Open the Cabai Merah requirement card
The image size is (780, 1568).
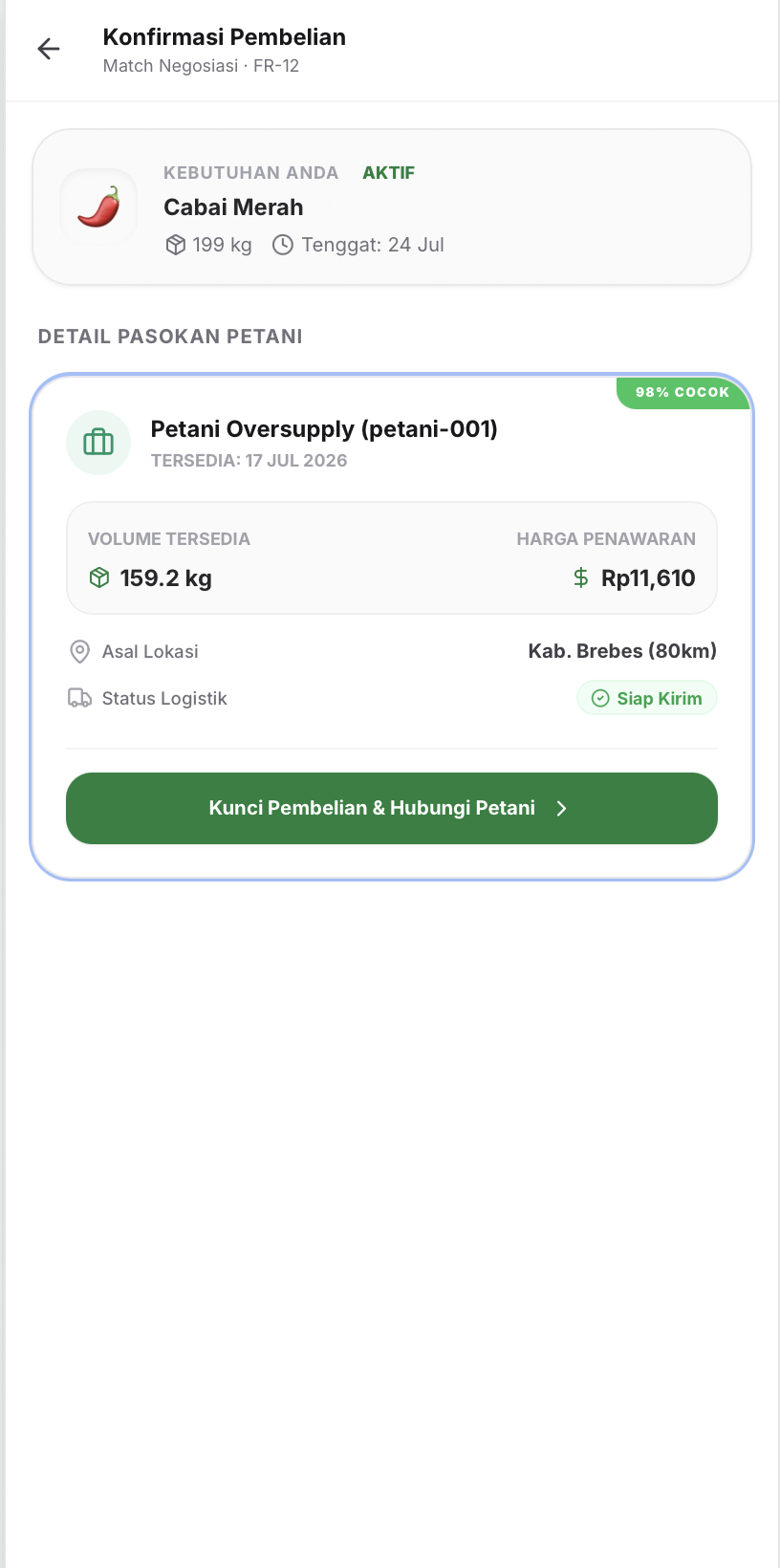[392, 207]
